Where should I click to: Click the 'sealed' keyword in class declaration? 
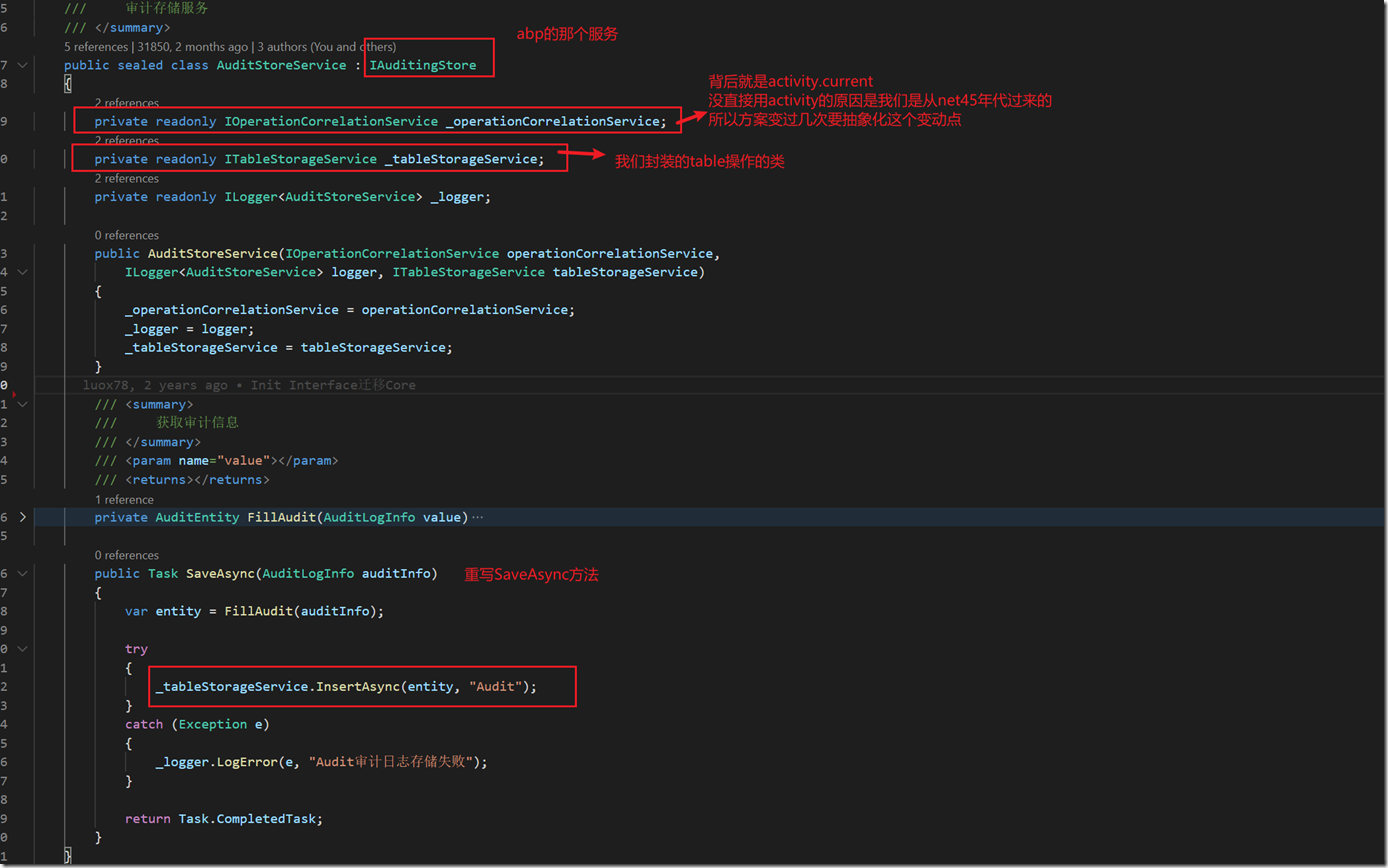point(140,65)
